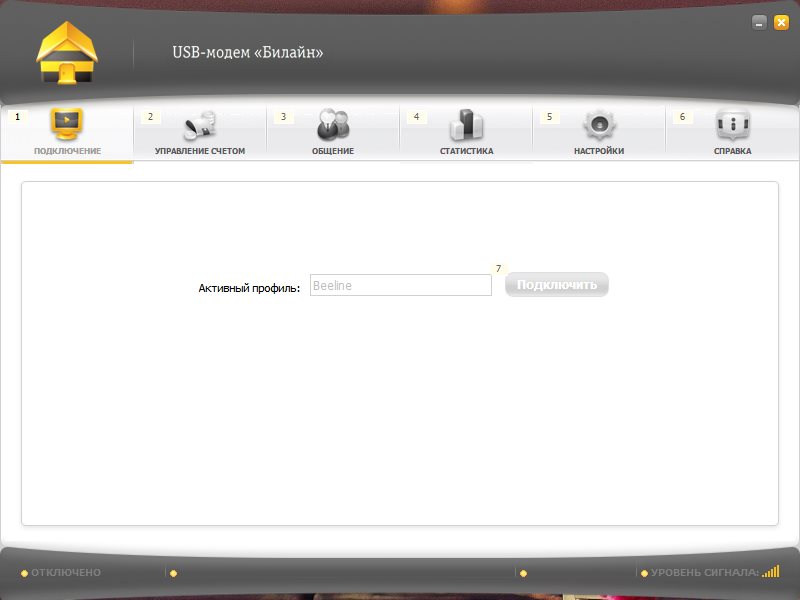Screen dimensions: 800x600
Task: Click the Подключение monitor icon
Action: pyautogui.click(x=67, y=124)
